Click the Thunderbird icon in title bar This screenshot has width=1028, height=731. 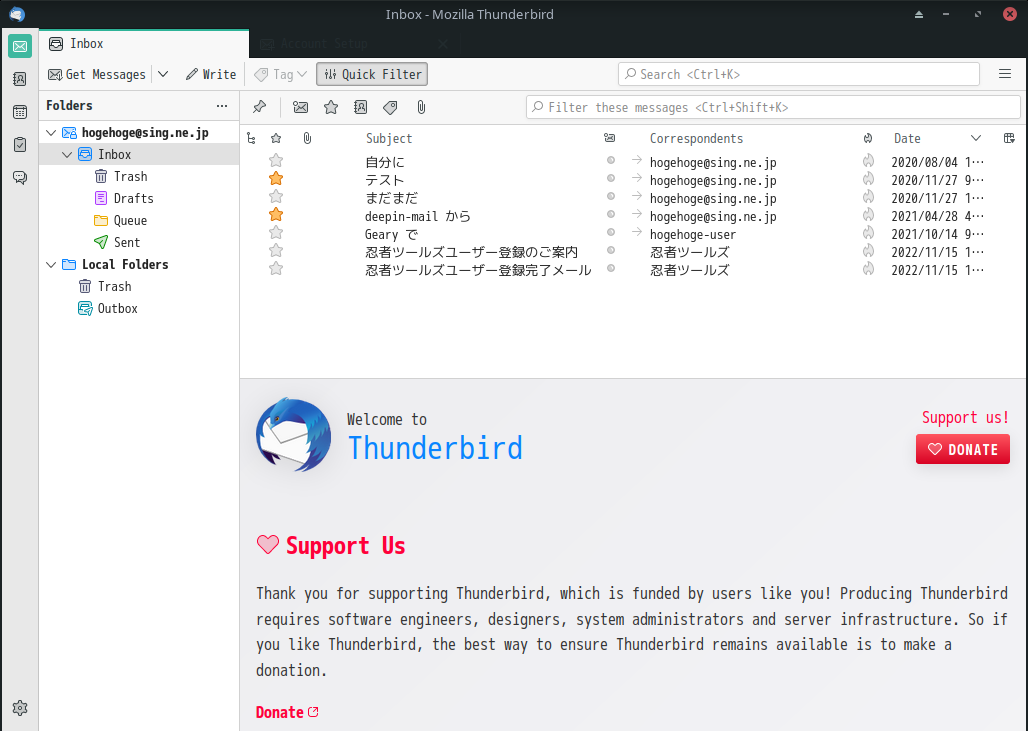coord(17,14)
